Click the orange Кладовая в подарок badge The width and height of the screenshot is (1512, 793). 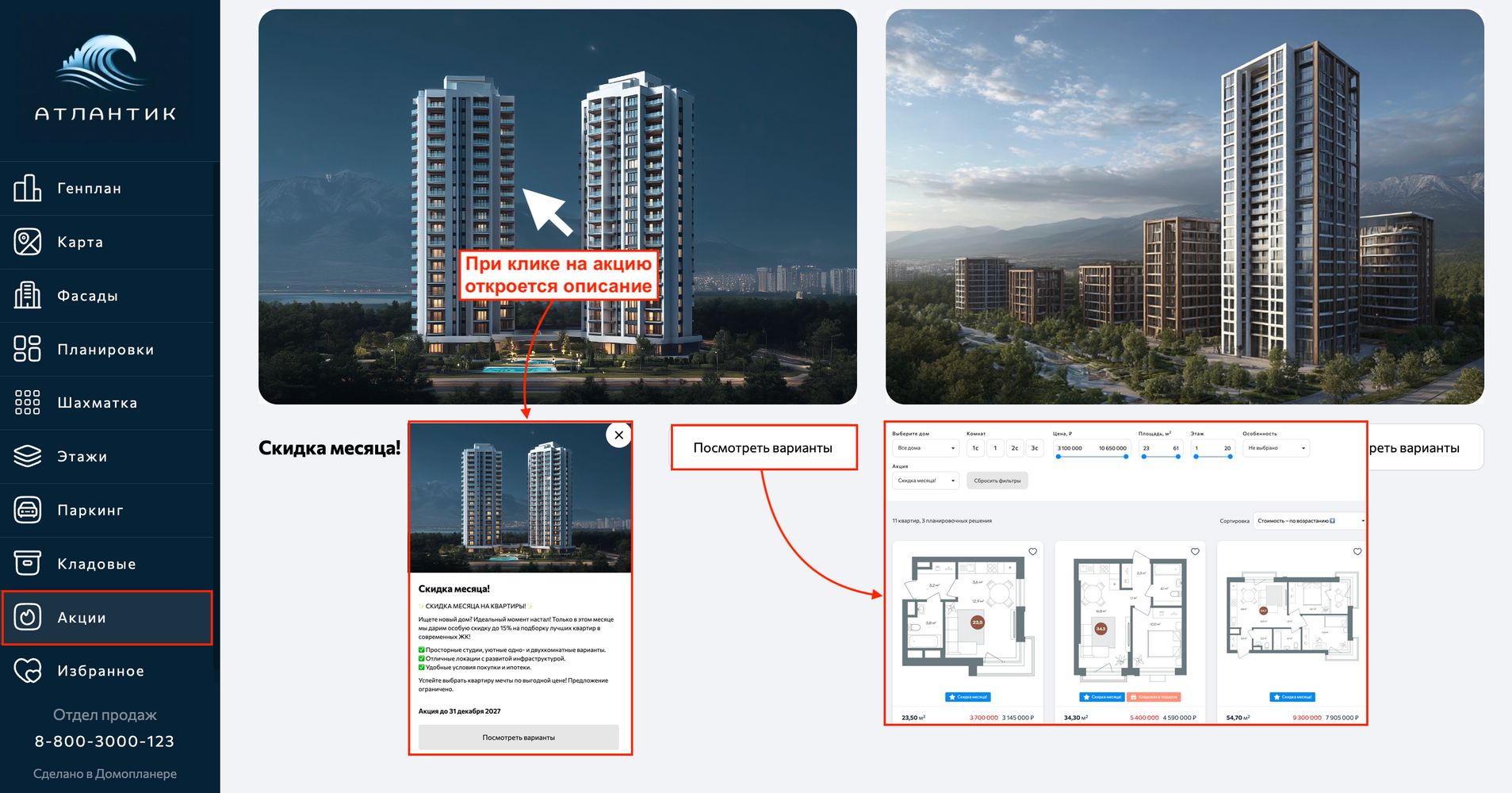coord(1154,697)
